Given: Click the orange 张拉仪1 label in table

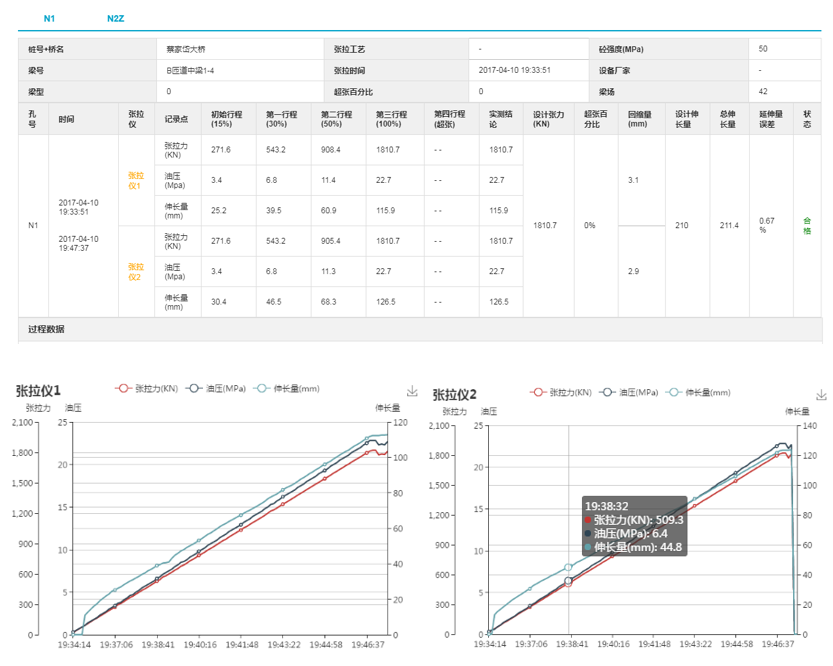Looking at the screenshot, I should coord(135,180).
